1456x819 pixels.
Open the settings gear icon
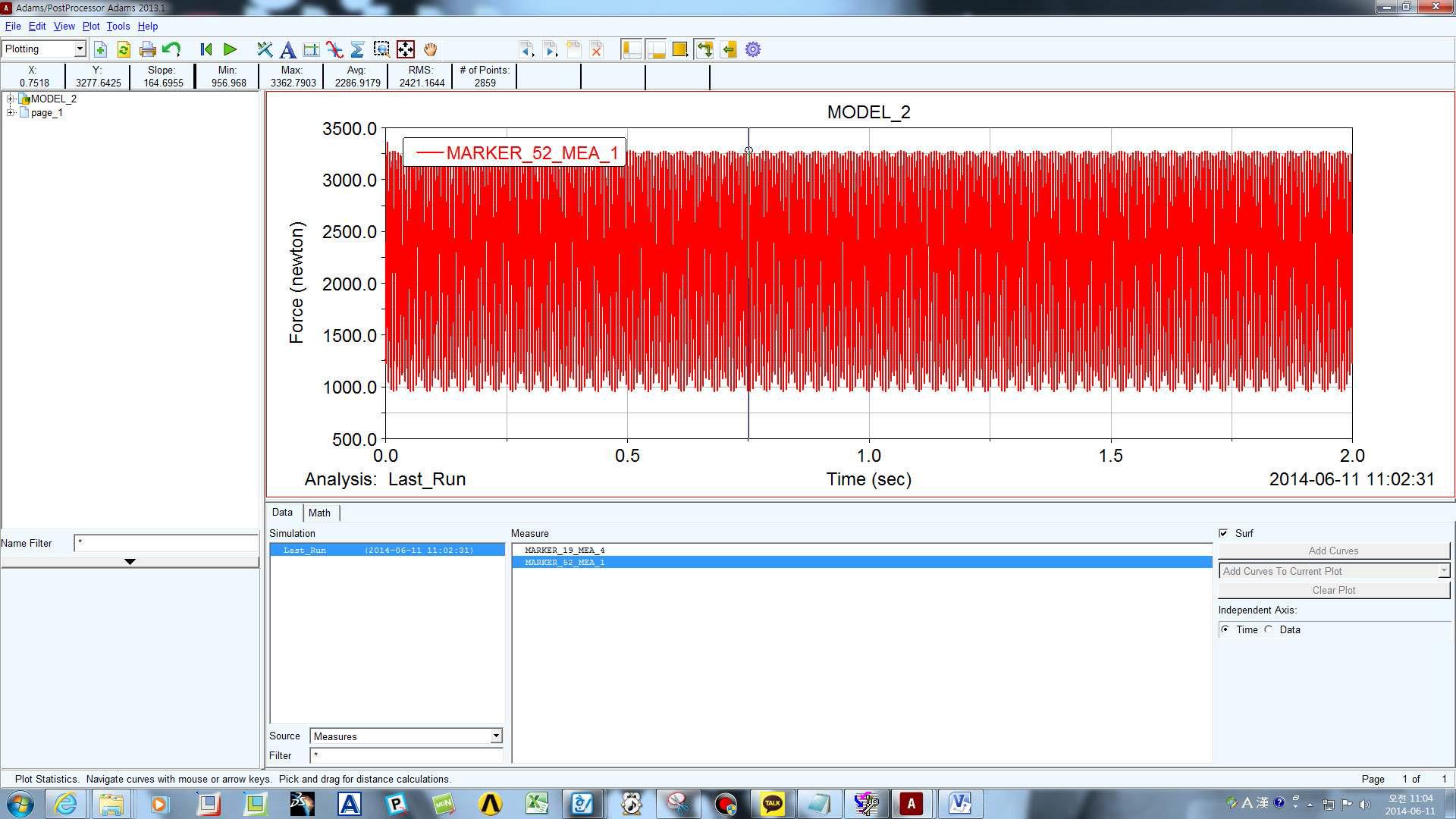(753, 50)
